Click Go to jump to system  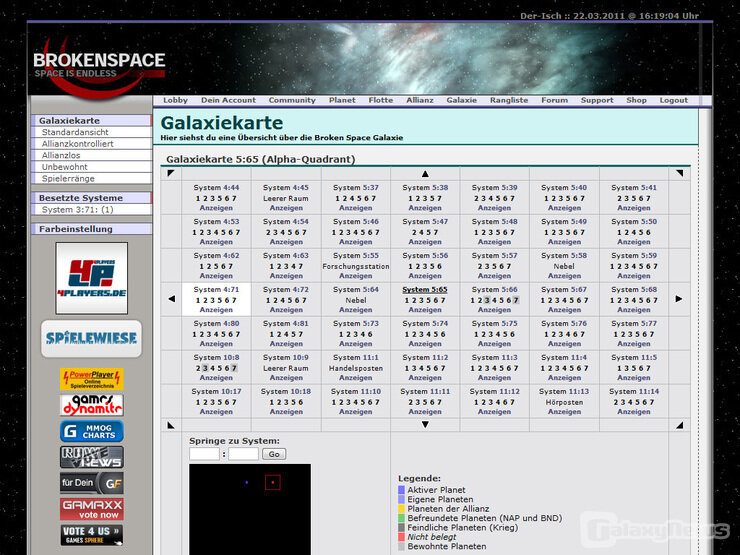coord(274,454)
